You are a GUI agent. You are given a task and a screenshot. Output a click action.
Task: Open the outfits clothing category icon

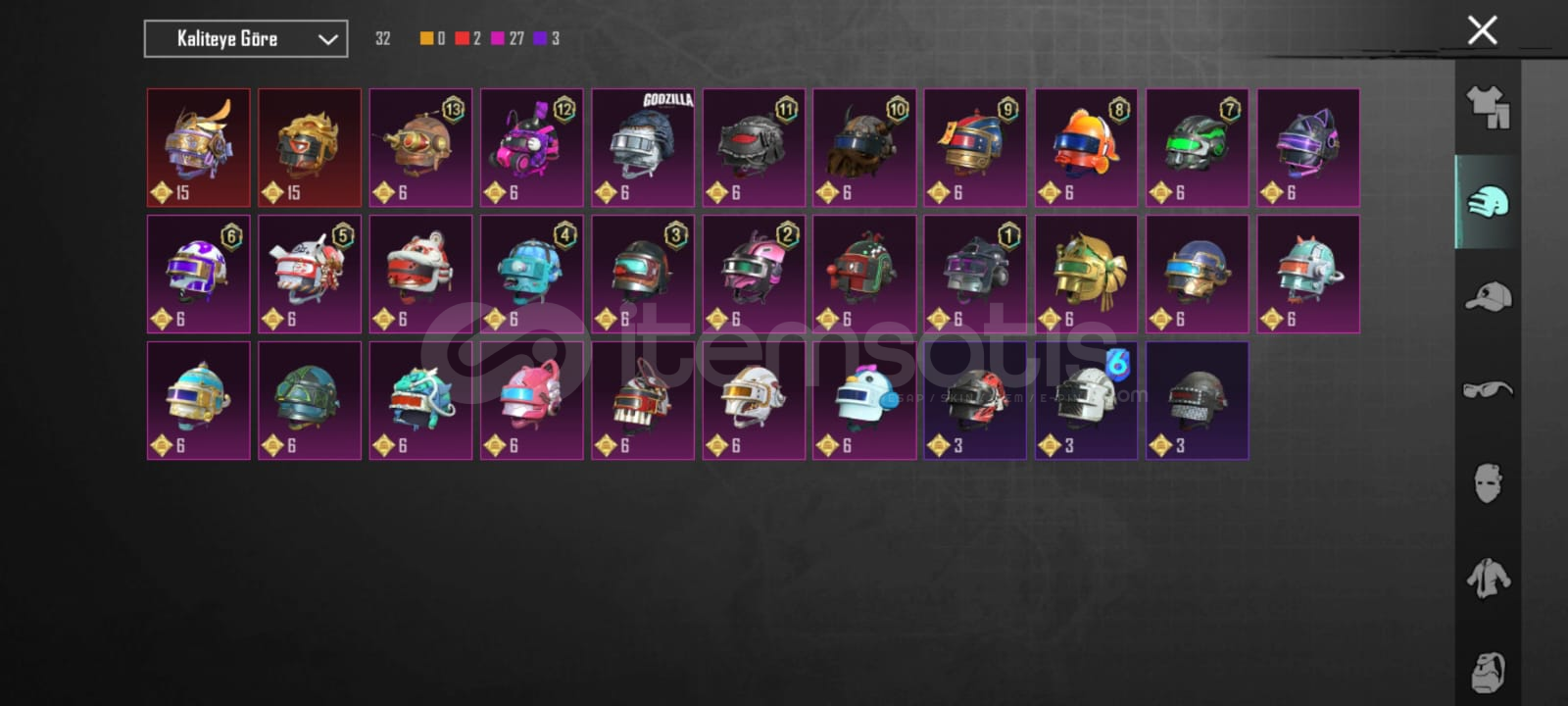(x=1488, y=108)
